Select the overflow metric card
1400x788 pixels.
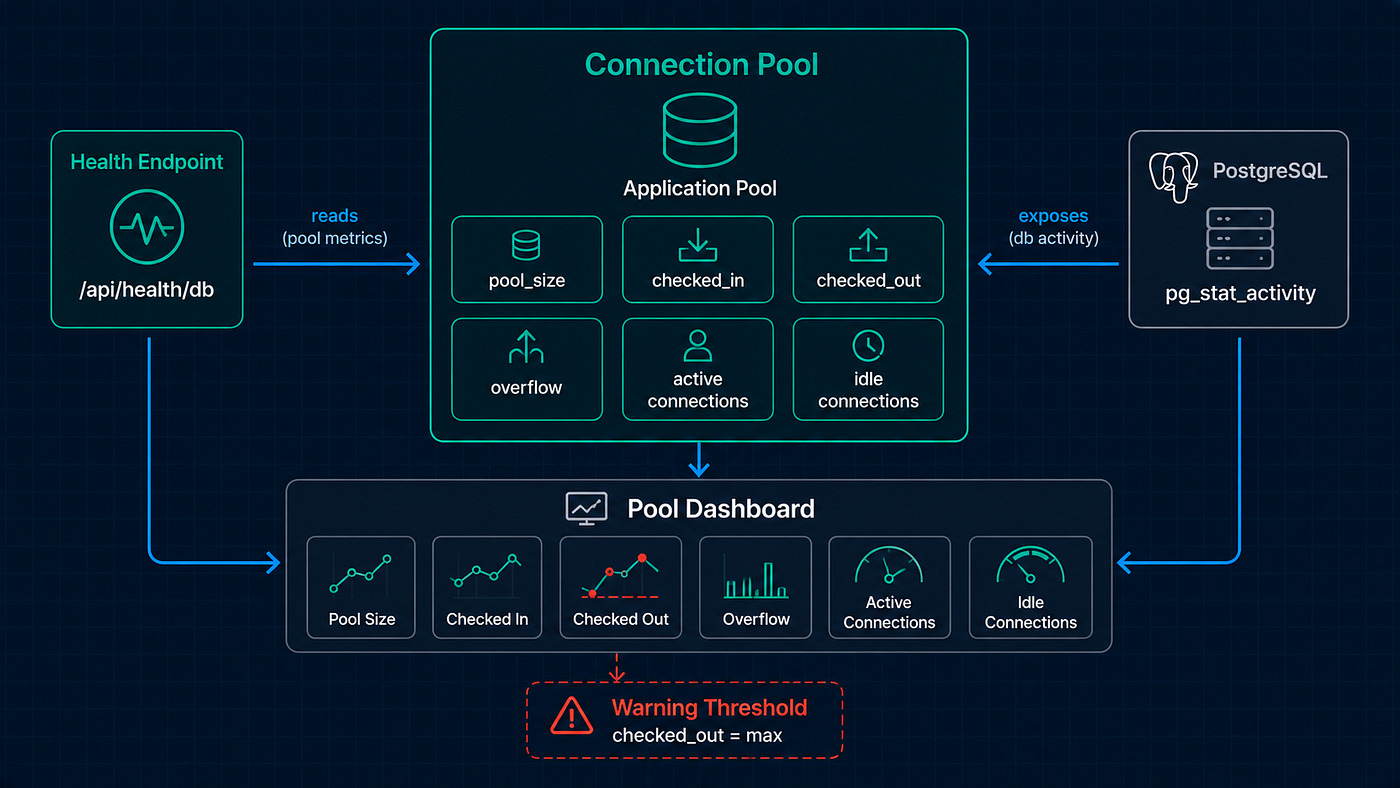527,369
